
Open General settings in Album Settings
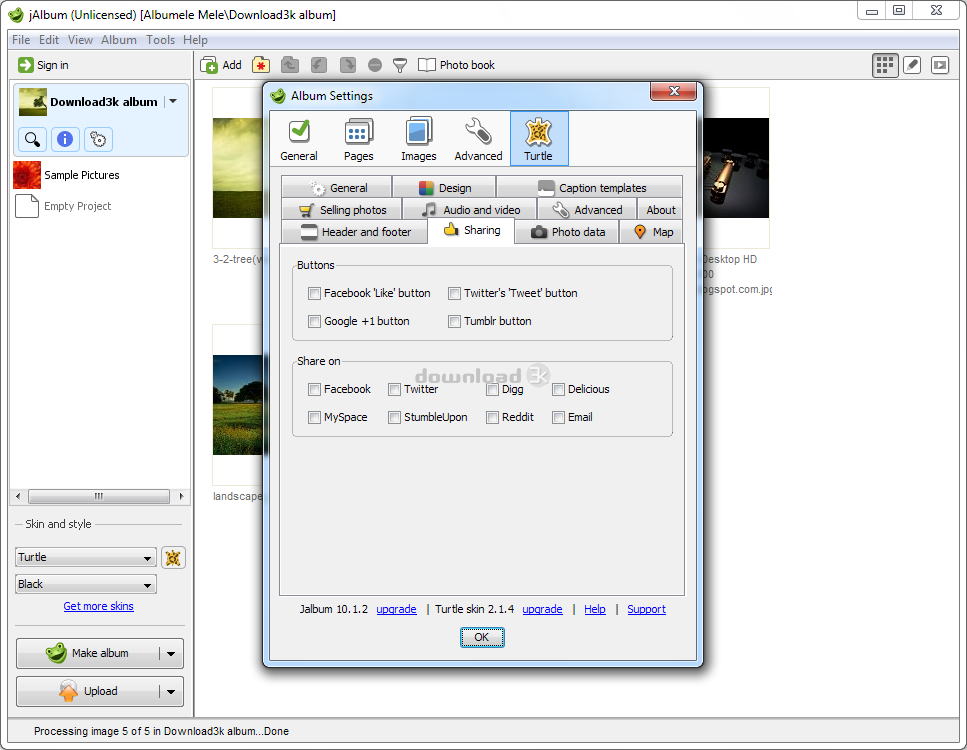299,139
